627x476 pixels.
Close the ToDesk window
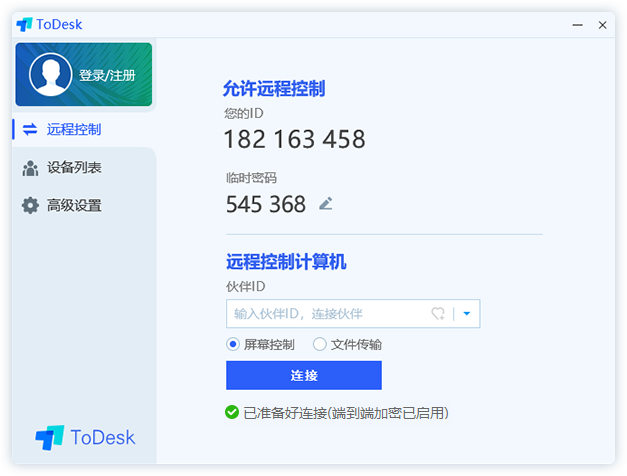(x=602, y=25)
